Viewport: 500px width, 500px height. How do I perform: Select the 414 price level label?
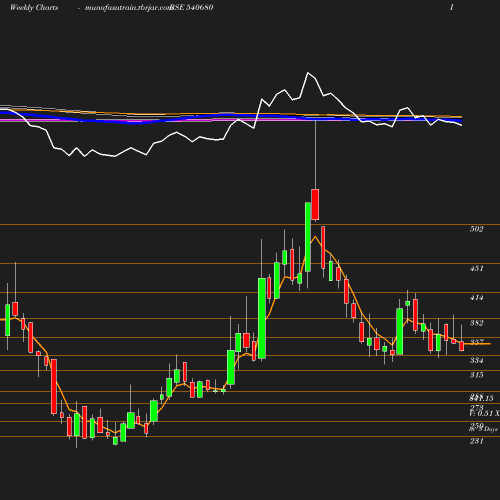click(x=476, y=297)
